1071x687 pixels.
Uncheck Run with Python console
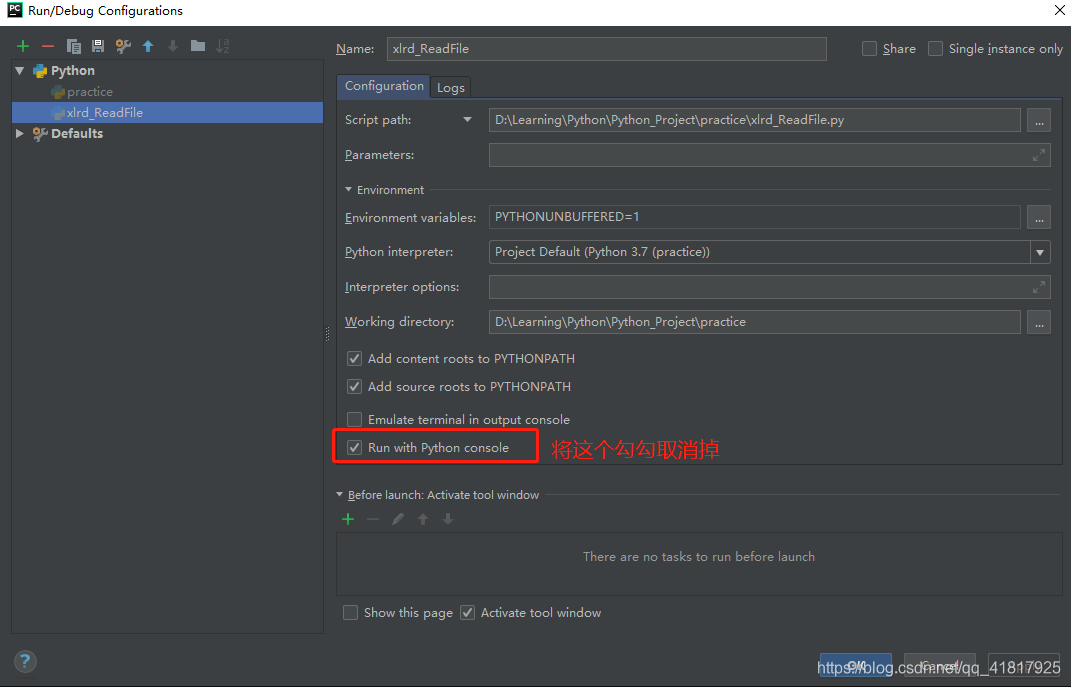[x=354, y=447]
